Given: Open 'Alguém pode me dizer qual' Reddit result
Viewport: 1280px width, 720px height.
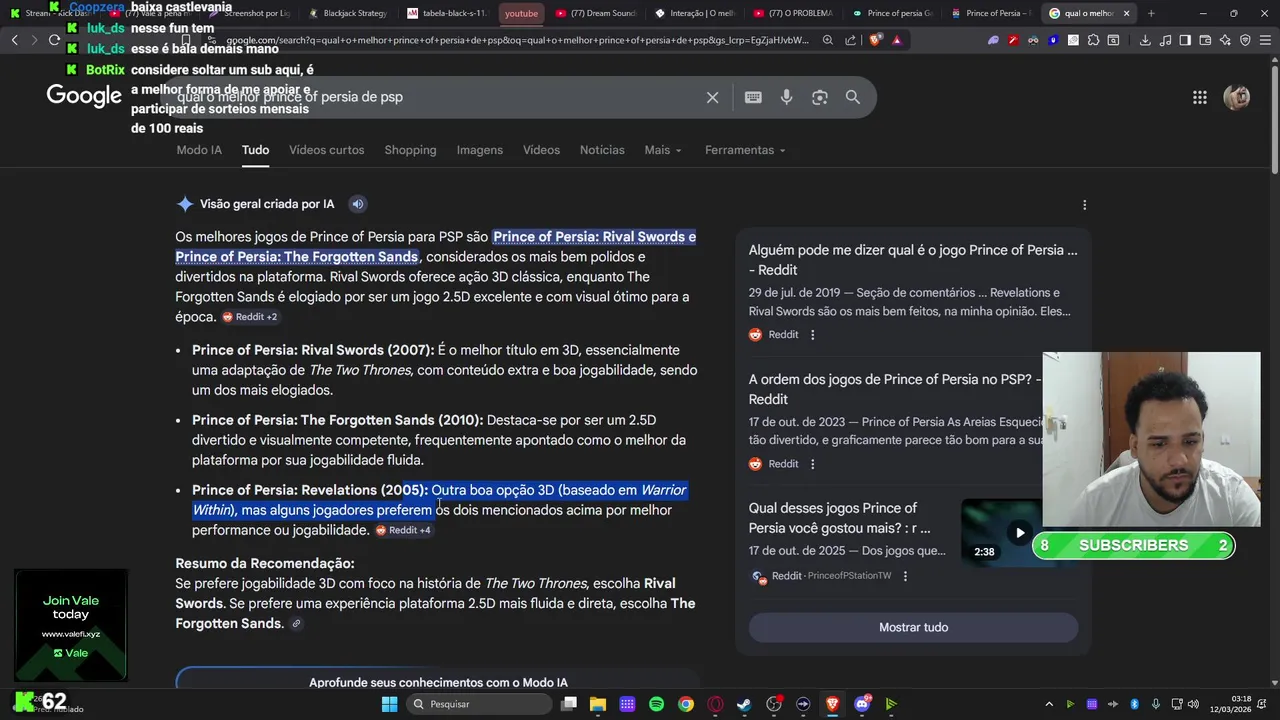Looking at the screenshot, I should [913, 260].
